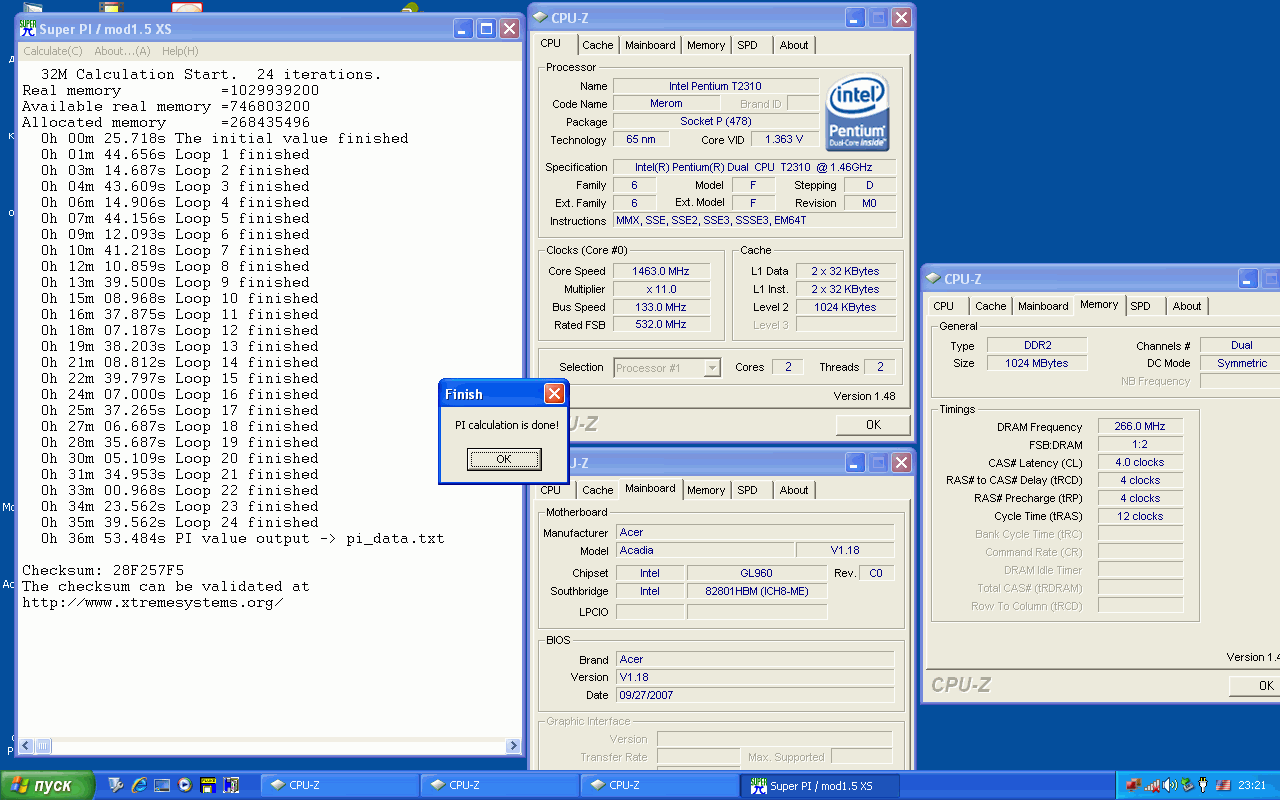Click the clock showing 23:21
This screenshot has height=800, width=1280.
1252,785
